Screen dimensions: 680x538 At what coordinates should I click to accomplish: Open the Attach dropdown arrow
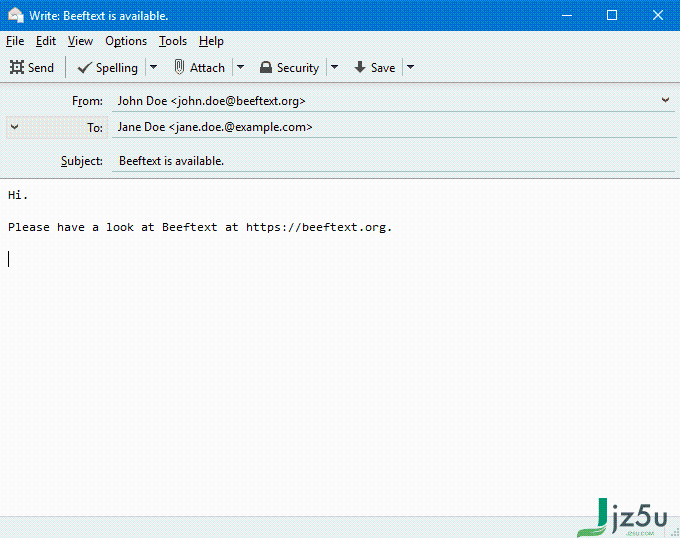click(x=241, y=67)
